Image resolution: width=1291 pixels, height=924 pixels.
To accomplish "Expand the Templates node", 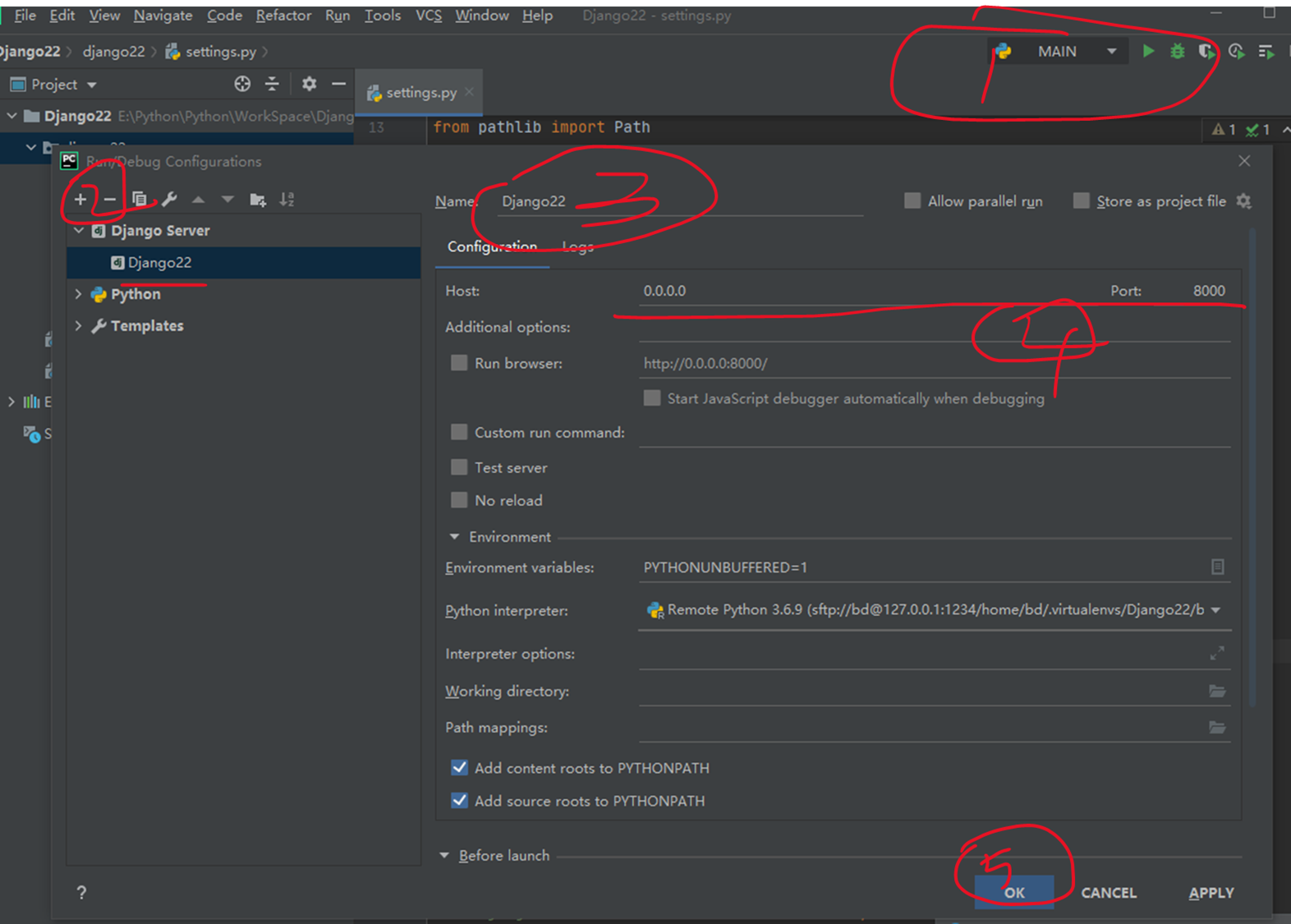I will [x=79, y=326].
